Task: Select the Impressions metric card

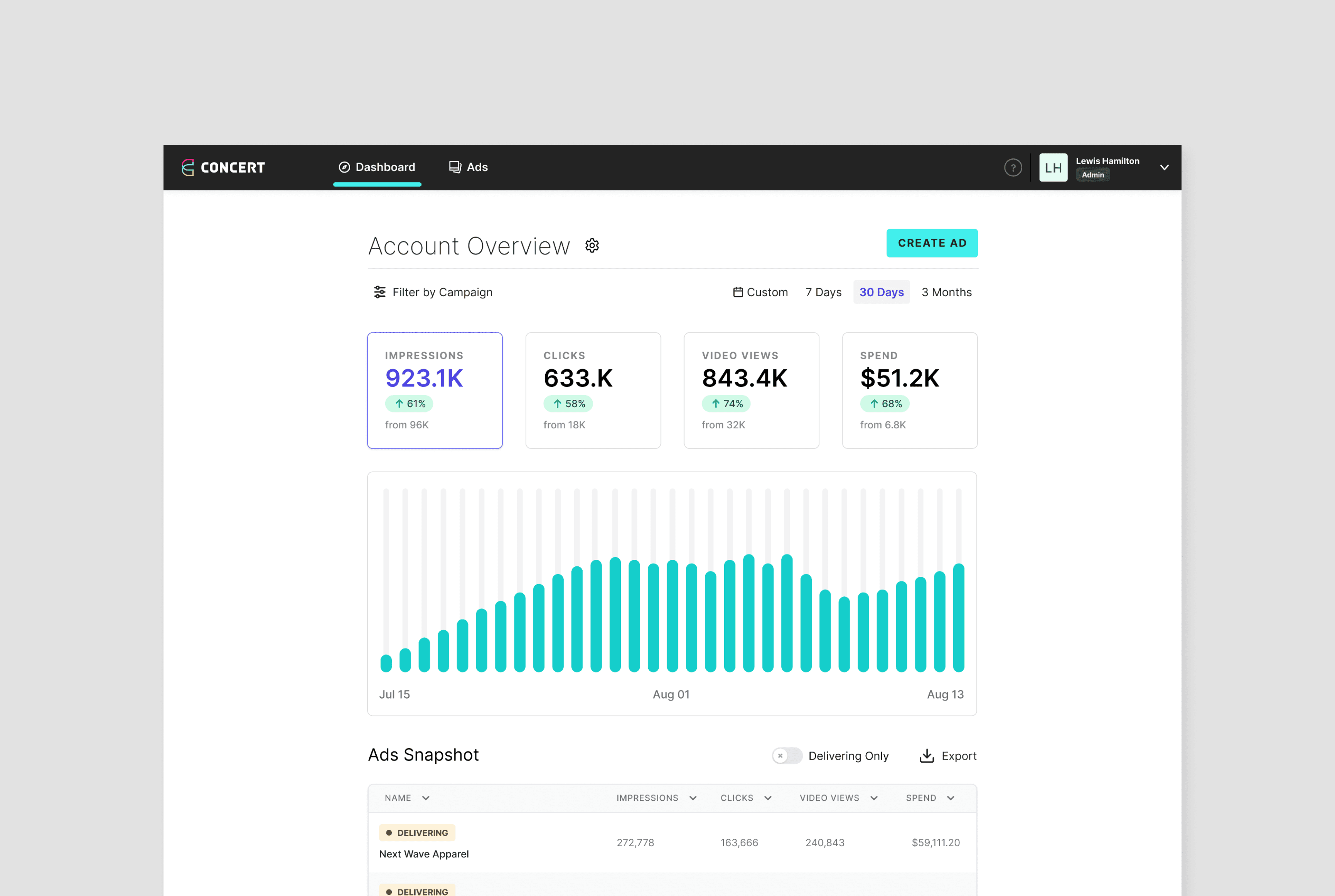Action: pyautogui.click(x=435, y=391)
